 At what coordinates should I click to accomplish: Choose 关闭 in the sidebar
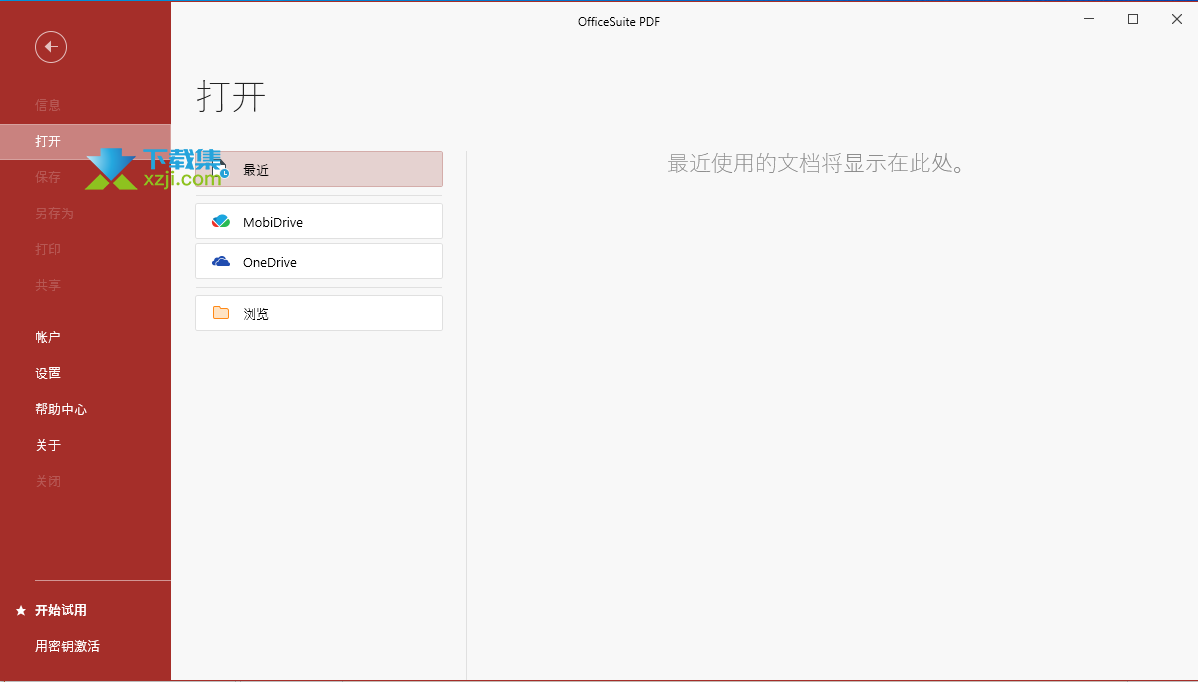pos(47,481)
